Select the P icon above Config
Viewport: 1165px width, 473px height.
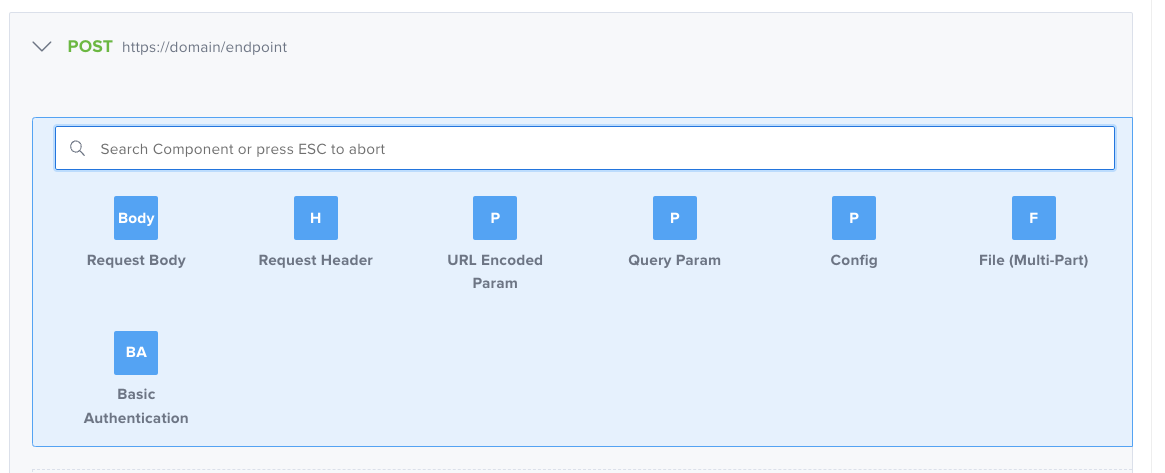point(854,218)
